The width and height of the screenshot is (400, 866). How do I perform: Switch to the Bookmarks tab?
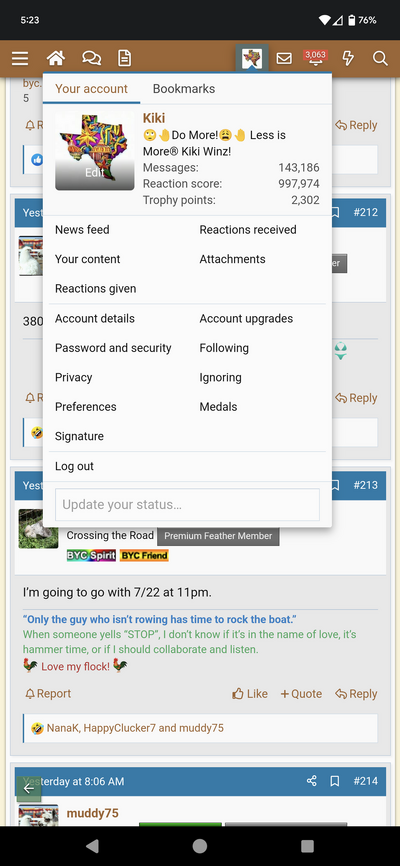184,89
